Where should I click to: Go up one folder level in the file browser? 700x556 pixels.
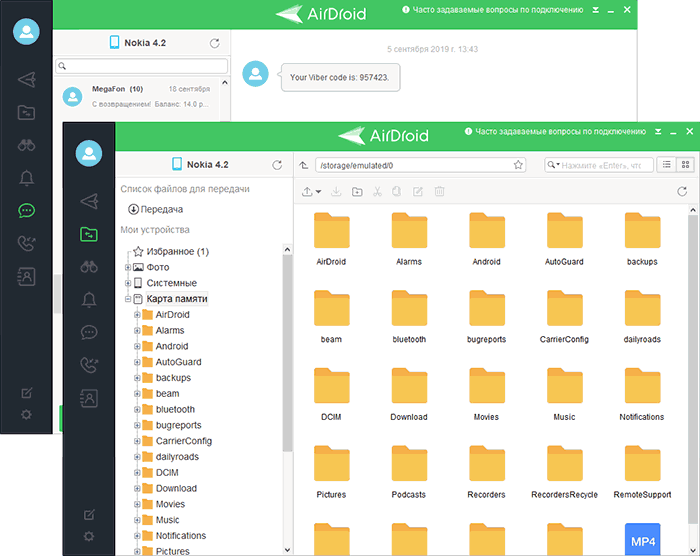click(x=304, y=165)
